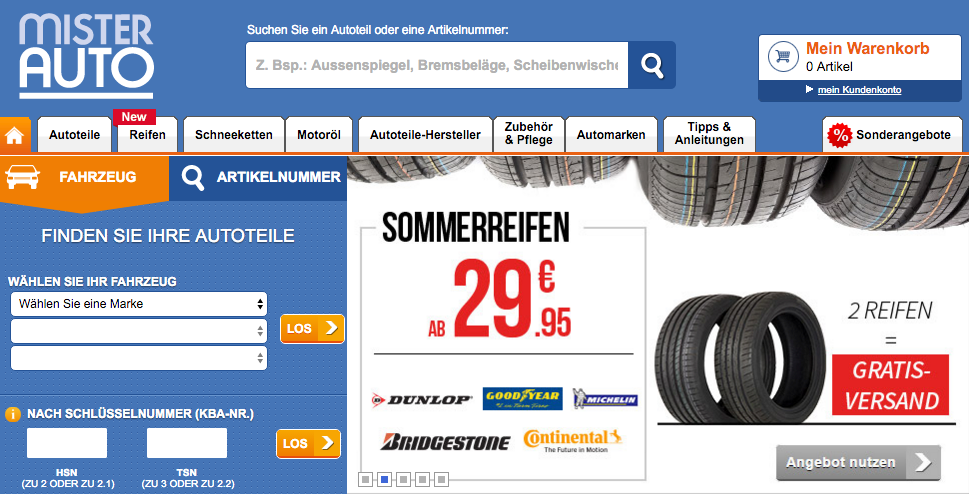Viewport: 969px width, 494px height.
Task: Open the Reifen menu tab
Action: pos(147,135)
